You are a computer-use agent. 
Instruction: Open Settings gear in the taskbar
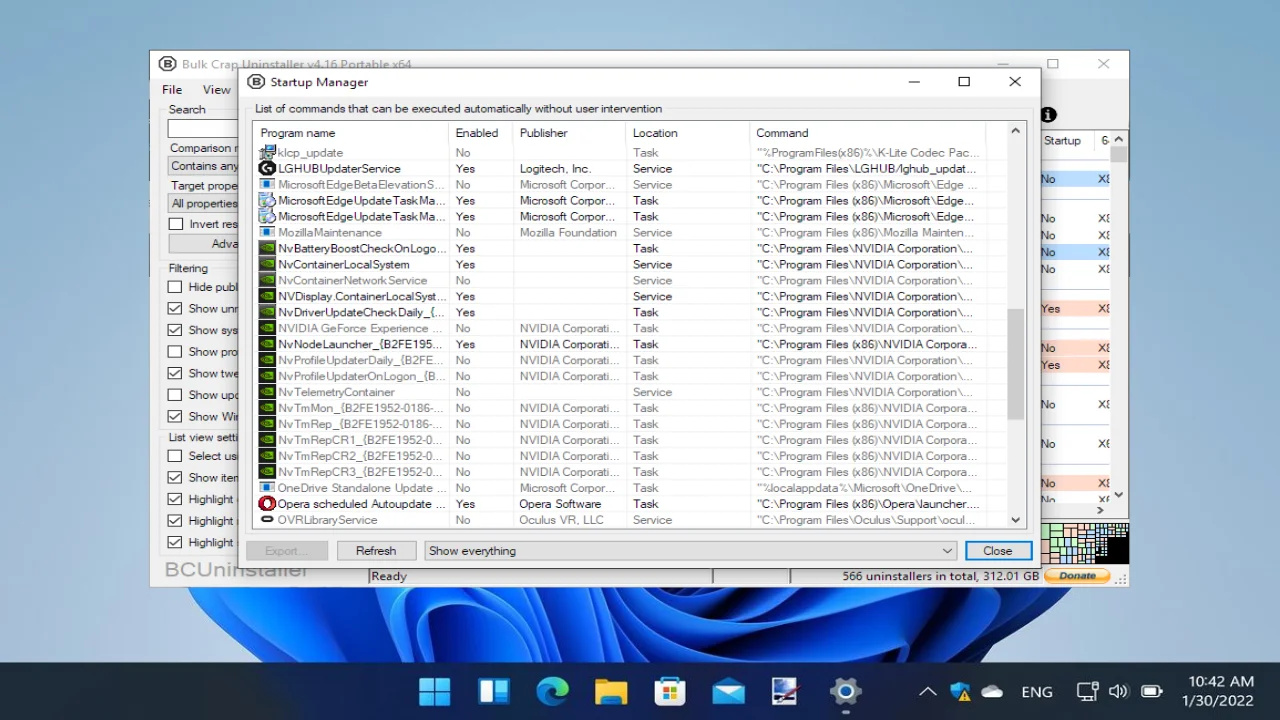[x=846, y=691]
